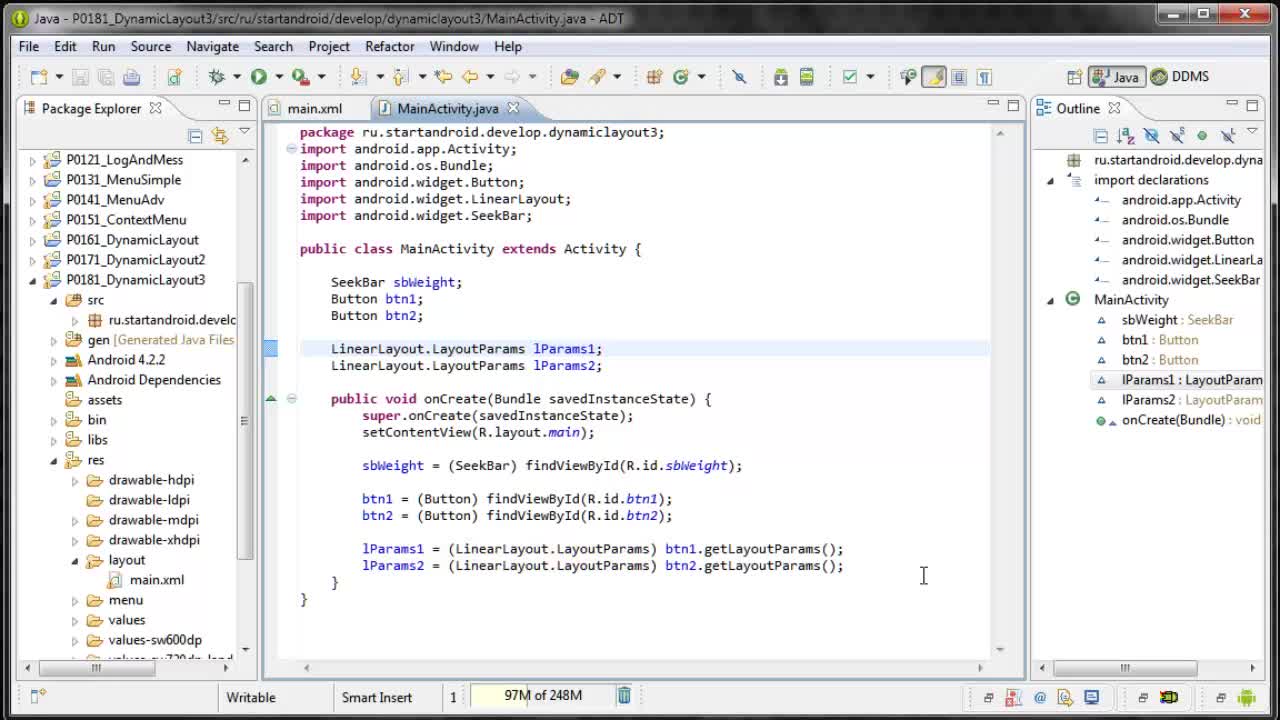This screenshot has height=720, width=1280.
Task: Open Package Explorer view menu triangle
Action: (244, 132)
